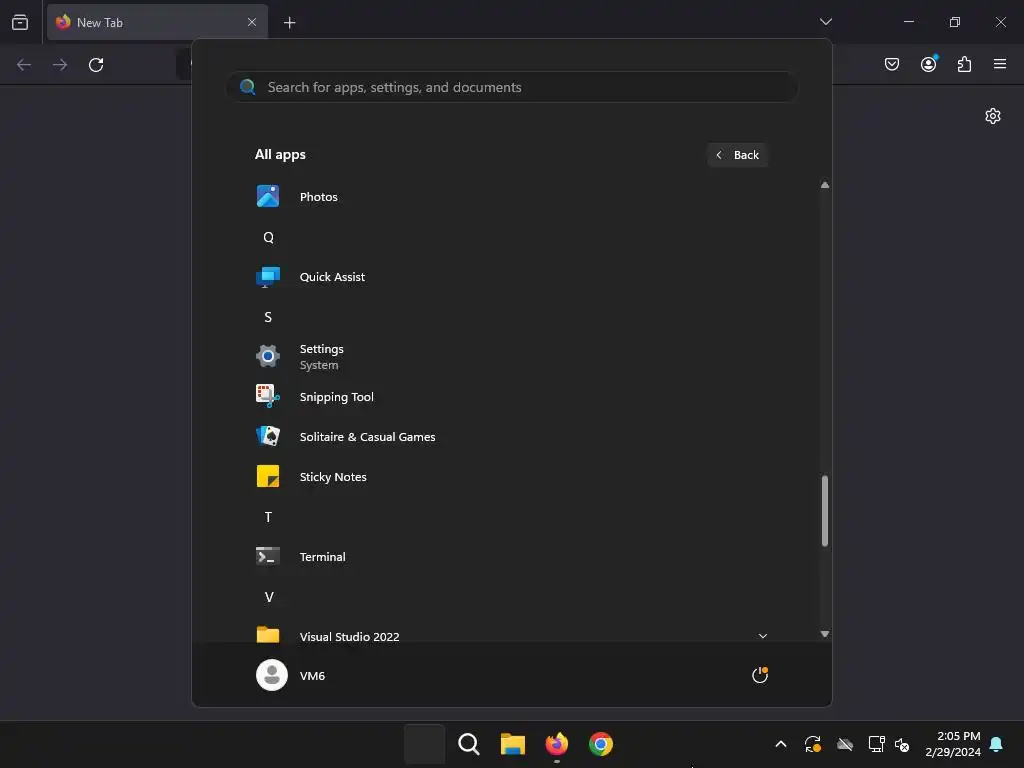Jump to the V letter header
Image resolution: width=1024 pixels, height=768 pixels.
268,597
